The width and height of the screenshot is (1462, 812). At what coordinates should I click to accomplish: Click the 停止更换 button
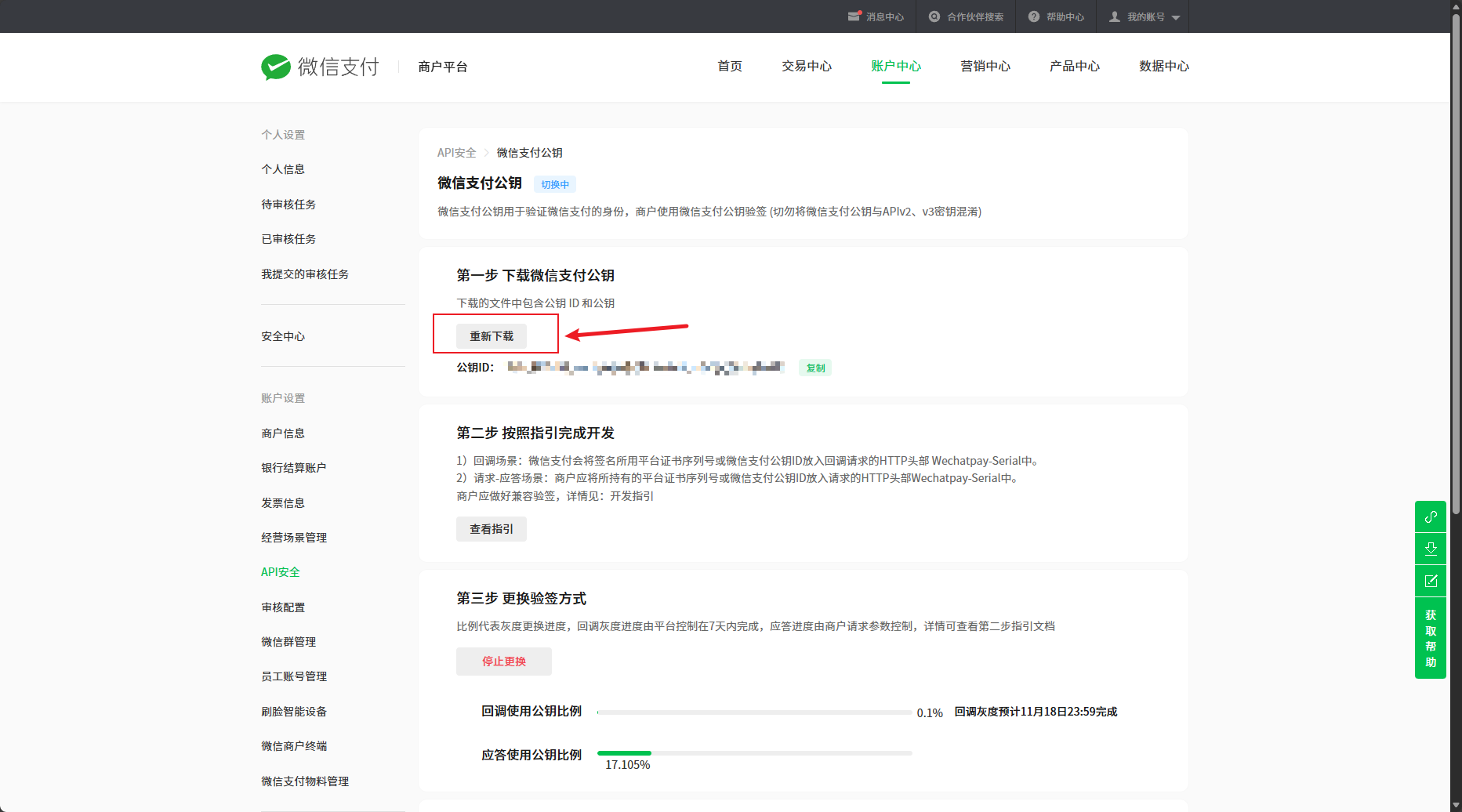[504, 662]
